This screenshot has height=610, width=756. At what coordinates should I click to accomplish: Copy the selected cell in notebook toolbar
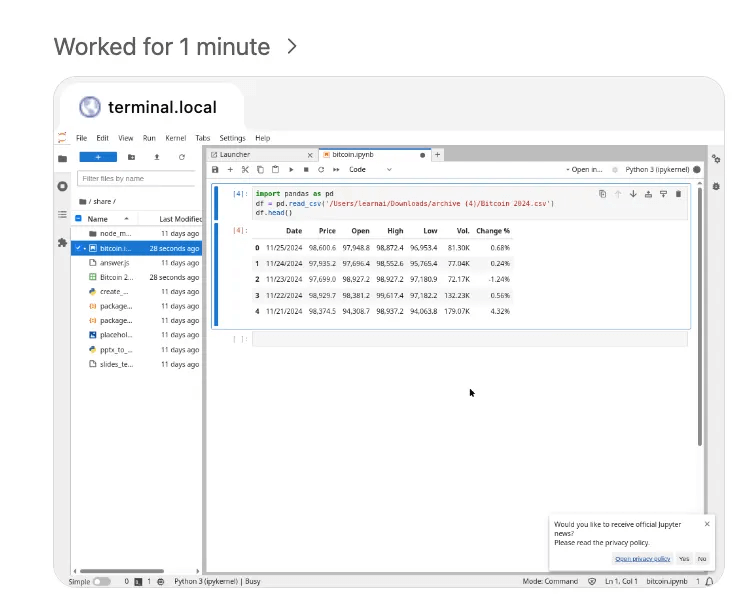click(x=260, y=170)
